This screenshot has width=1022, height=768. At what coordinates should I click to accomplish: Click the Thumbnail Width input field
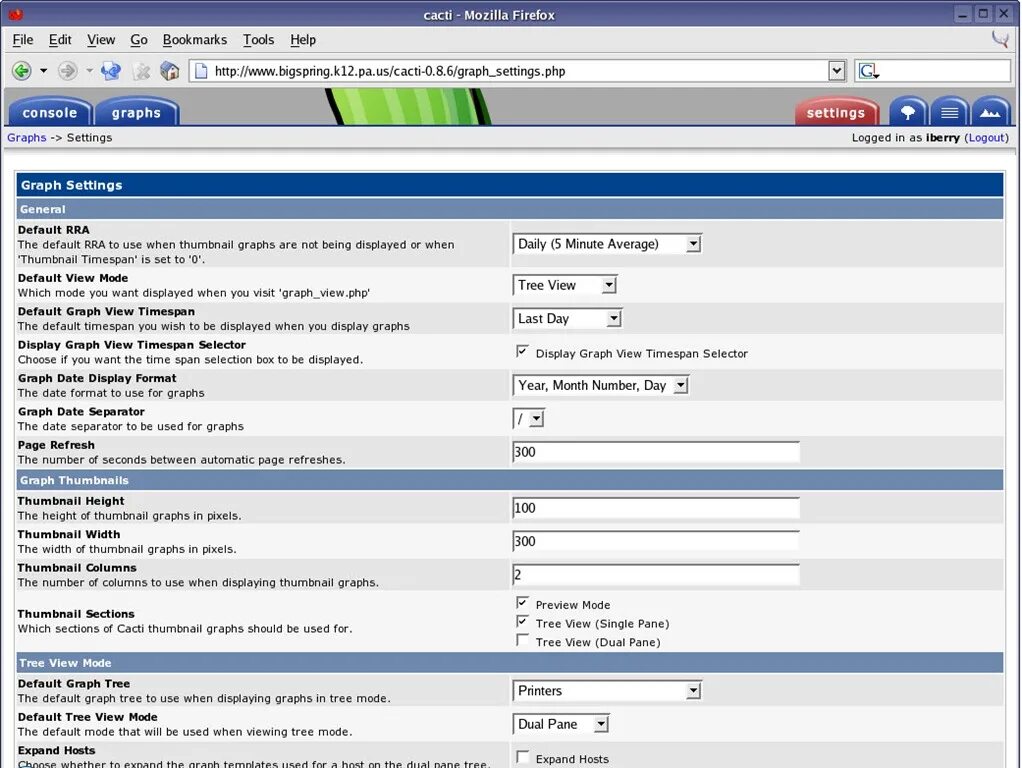click(x=656, y=541)
